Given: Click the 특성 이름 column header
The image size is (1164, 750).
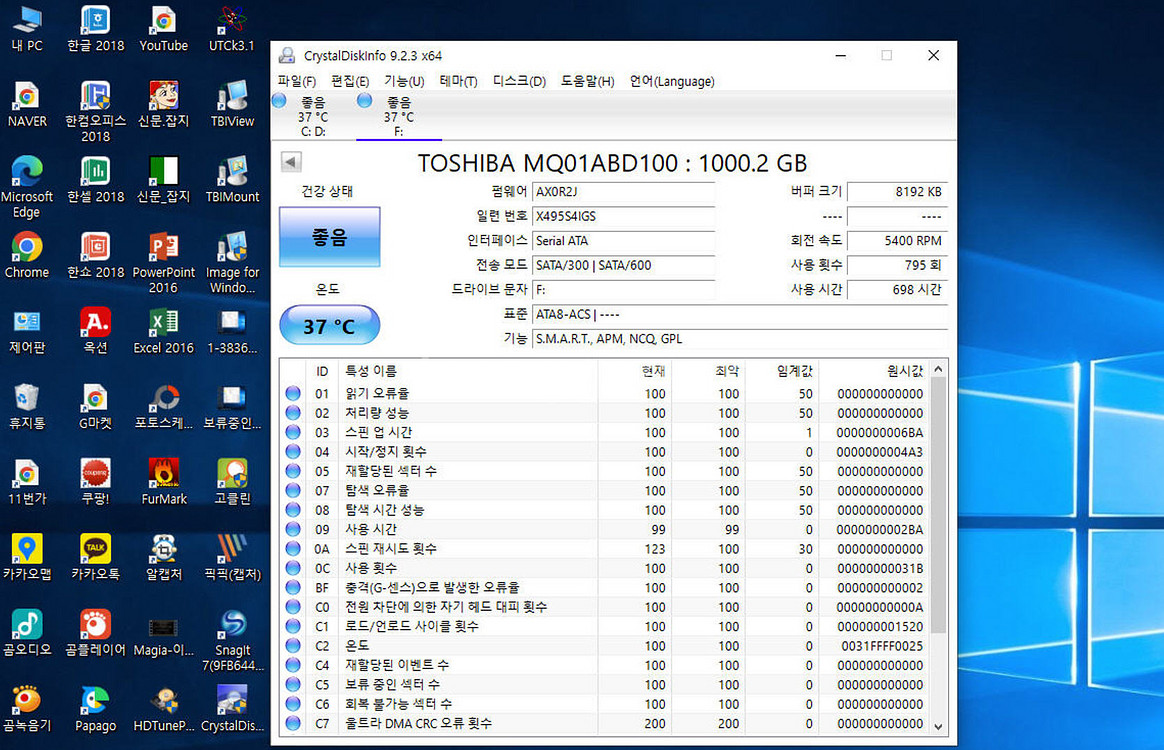Looking at the screenshot, I should (468, 371).
